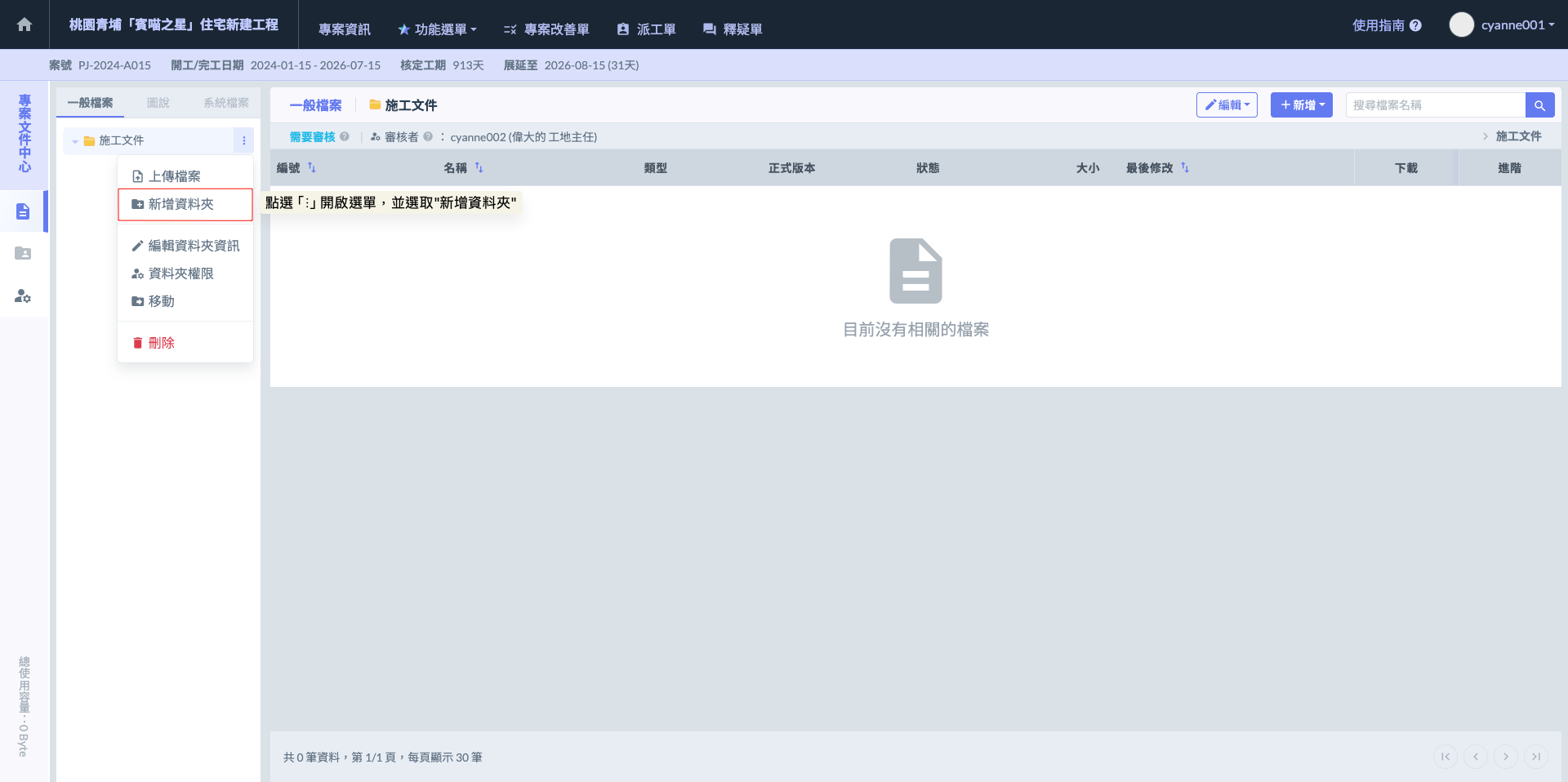Open the contacts folder icon in sidebar
This screenshot has width=1568, height=782.
pos(23,254)
